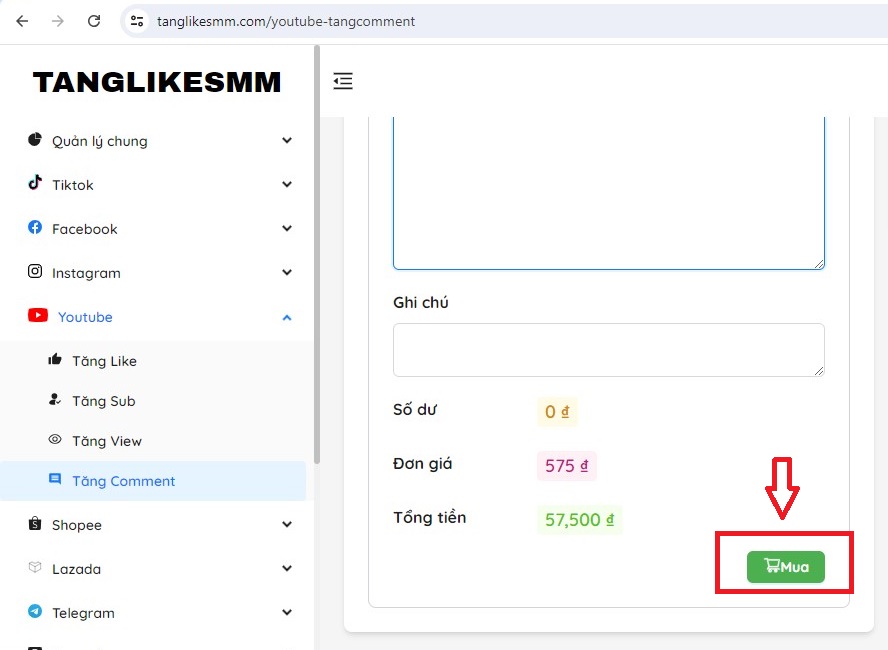Click the Shopee bag icon

coord(35,523)
